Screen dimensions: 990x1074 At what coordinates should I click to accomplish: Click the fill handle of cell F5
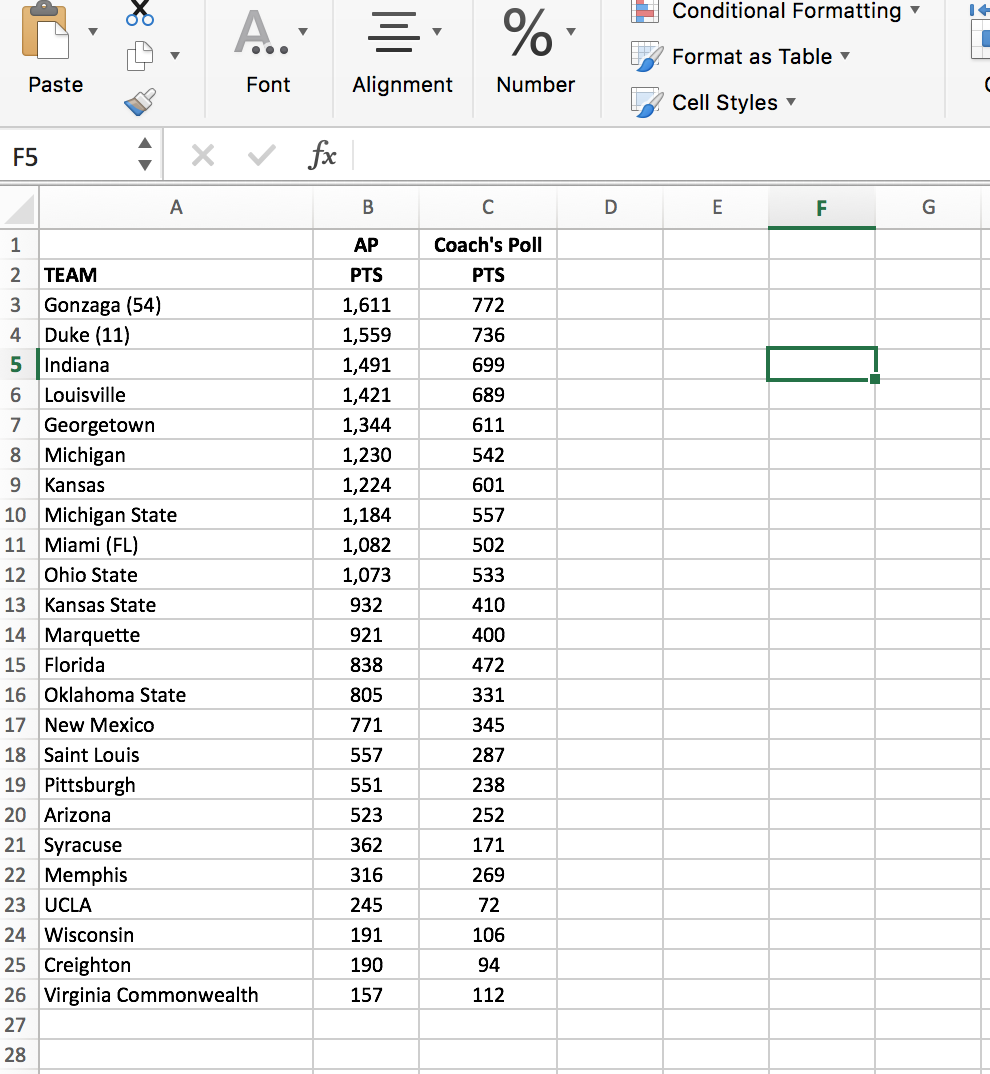click(x=875, y=379)
